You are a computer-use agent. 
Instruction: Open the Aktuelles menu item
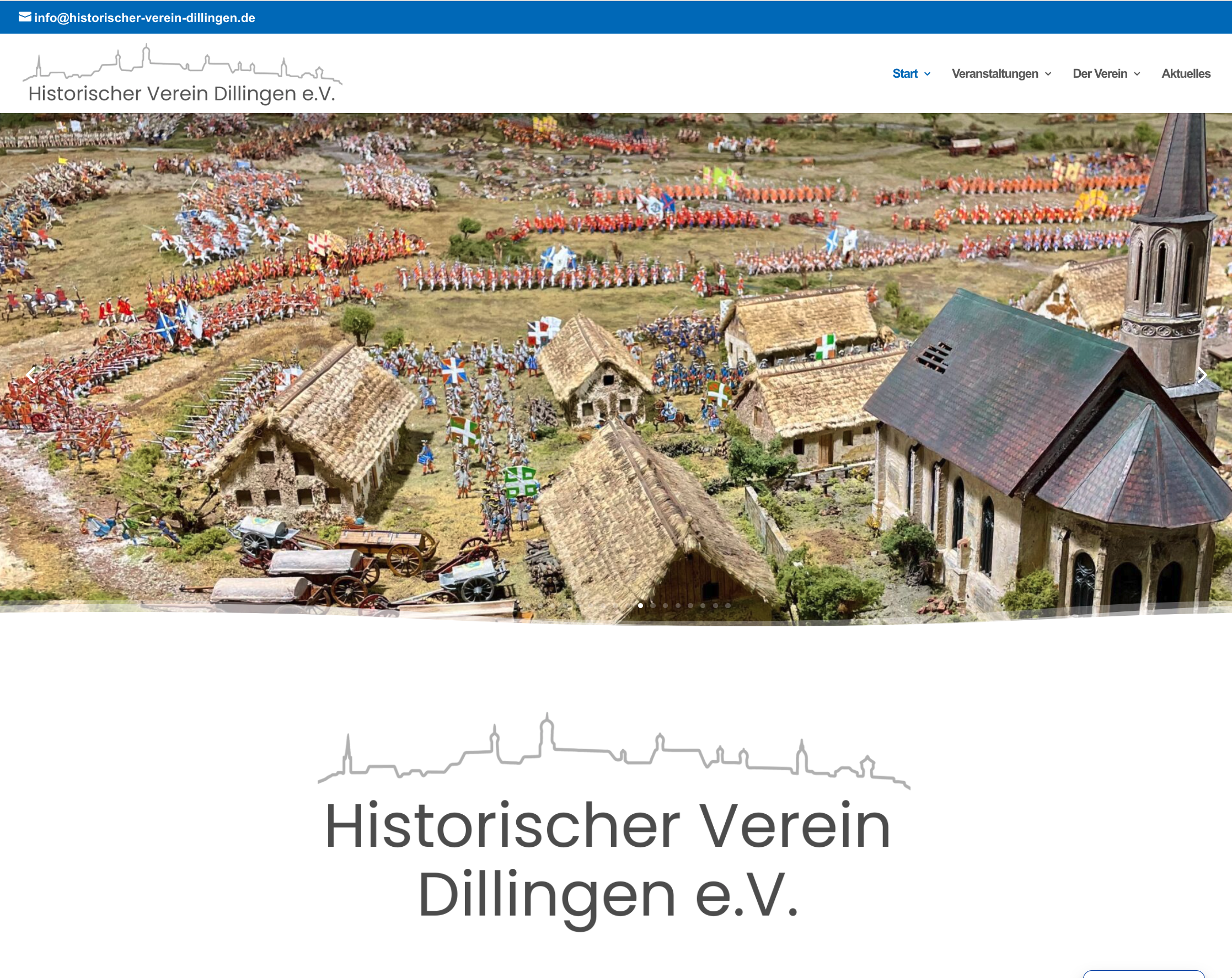click(1186, 74)
